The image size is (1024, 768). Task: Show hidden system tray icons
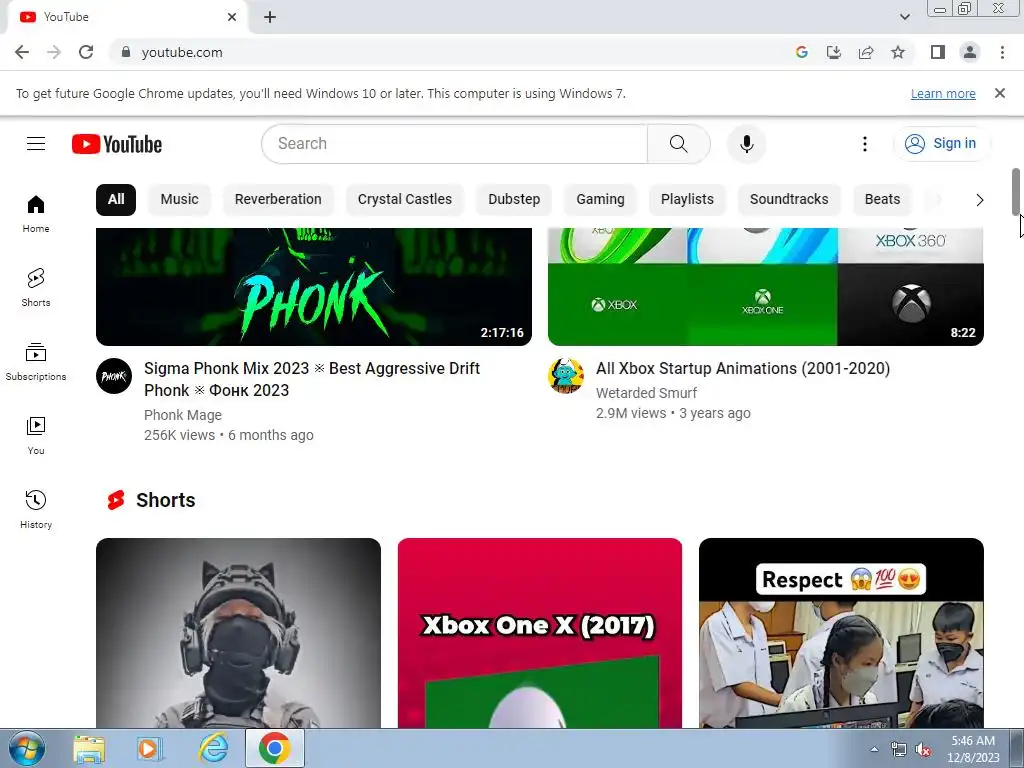[874, 749]
